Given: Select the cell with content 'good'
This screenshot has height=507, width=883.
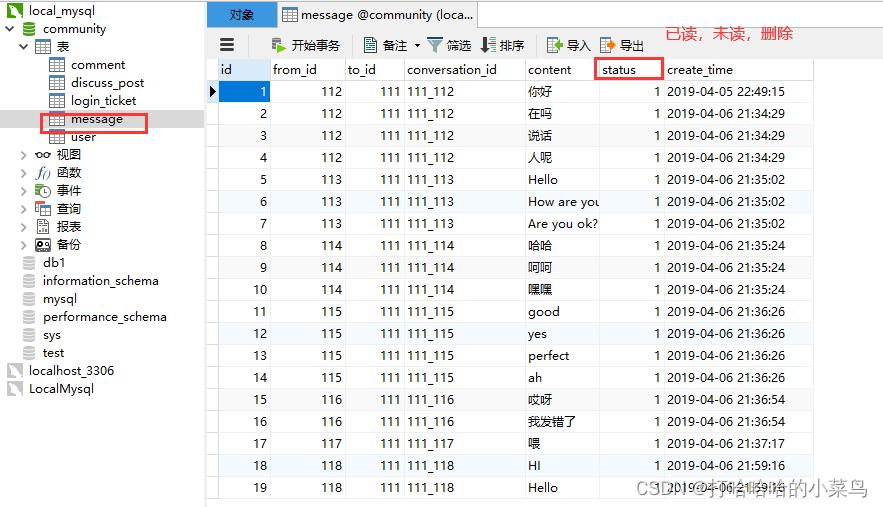Looking at the screenshot, I should tap(562, 312).
